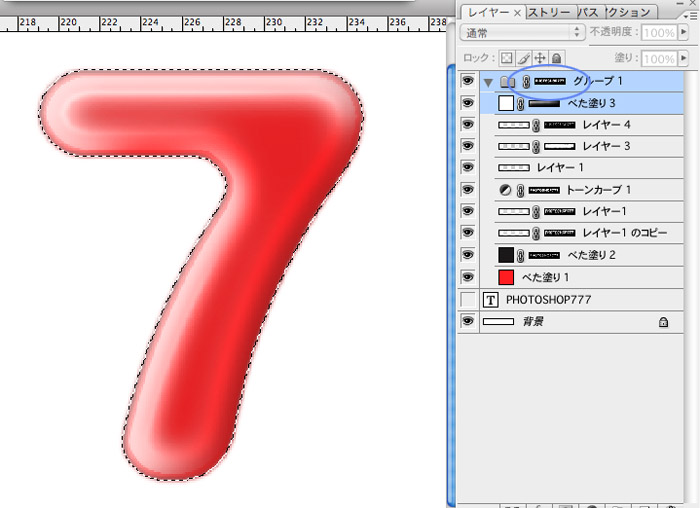Click padlock icon on 背景 layer

click(662, 322)
